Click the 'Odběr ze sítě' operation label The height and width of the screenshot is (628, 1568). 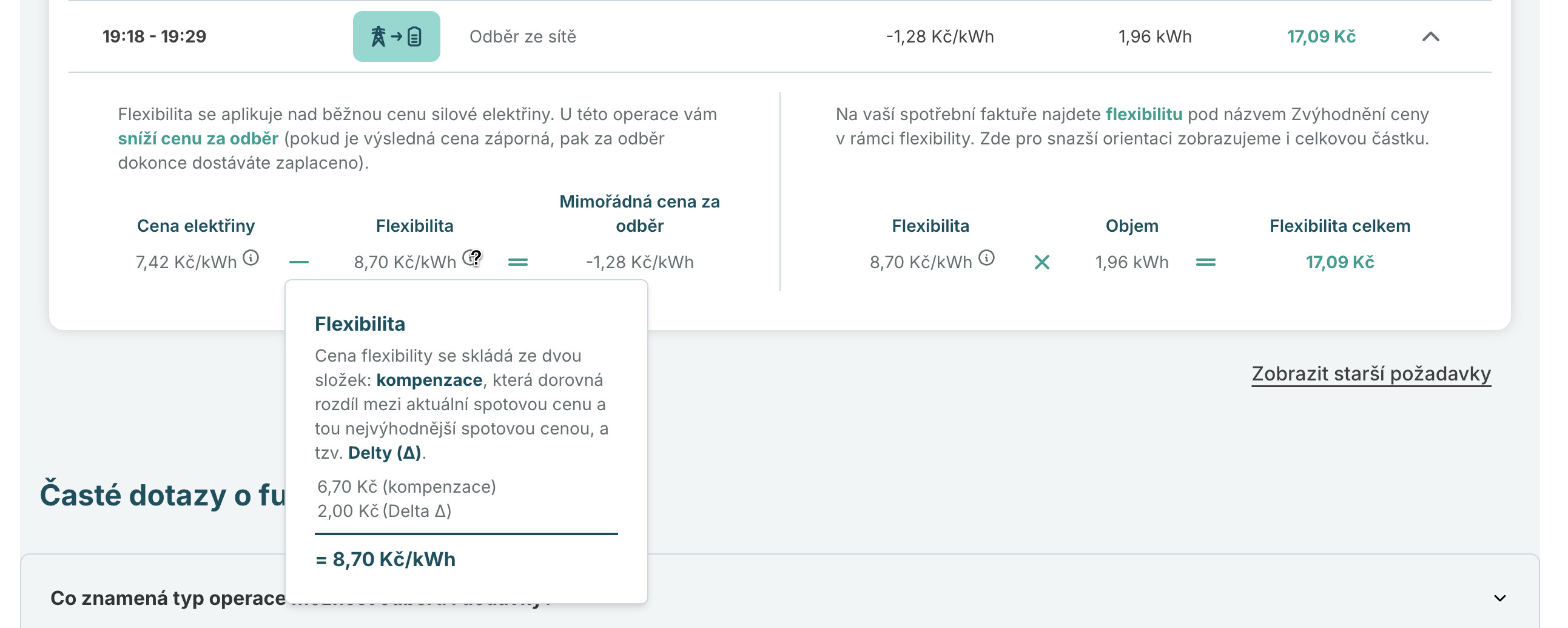[x=523, y=36]
